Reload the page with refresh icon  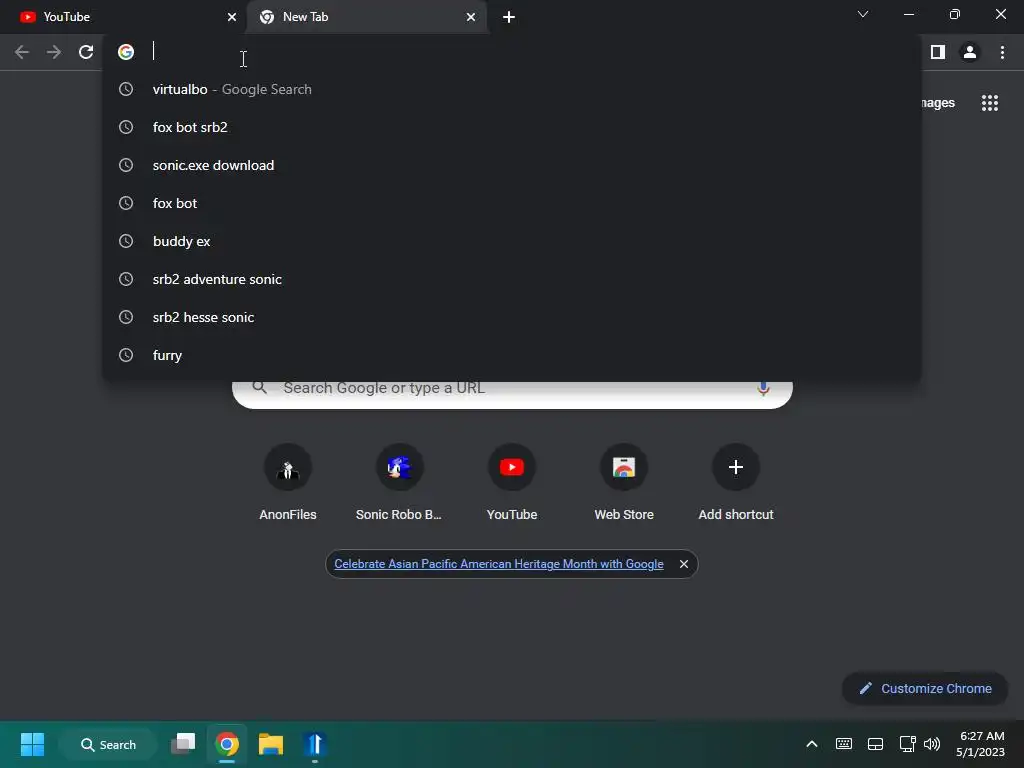86,52
